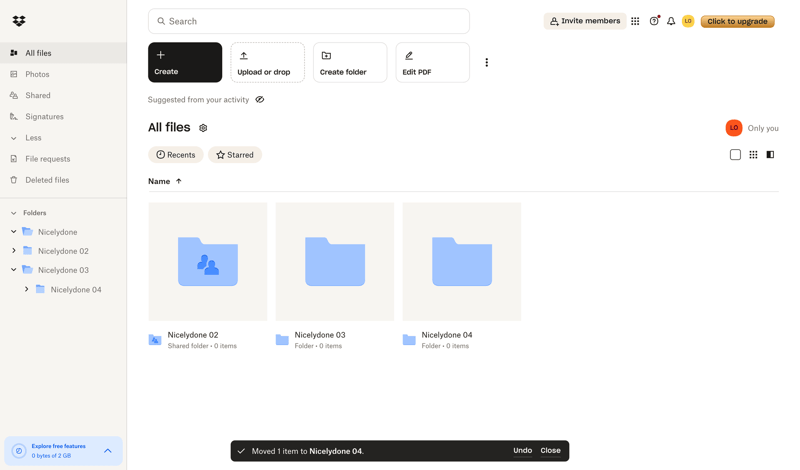Click the Click to upgrade button
This screenshot has width=800, height=470.
(x=737, y=21)
